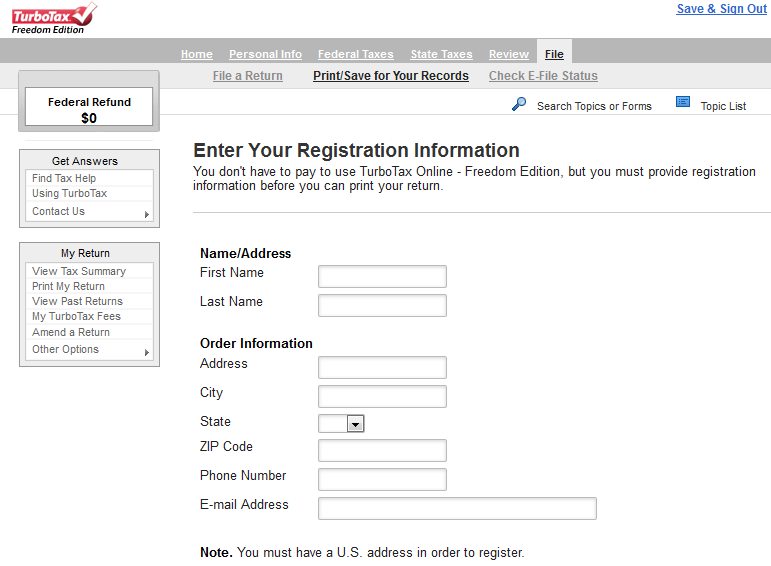Expand the Other Options submenu arrow
Viewport: 771px width, 566px height.
[x=147, y=352]
